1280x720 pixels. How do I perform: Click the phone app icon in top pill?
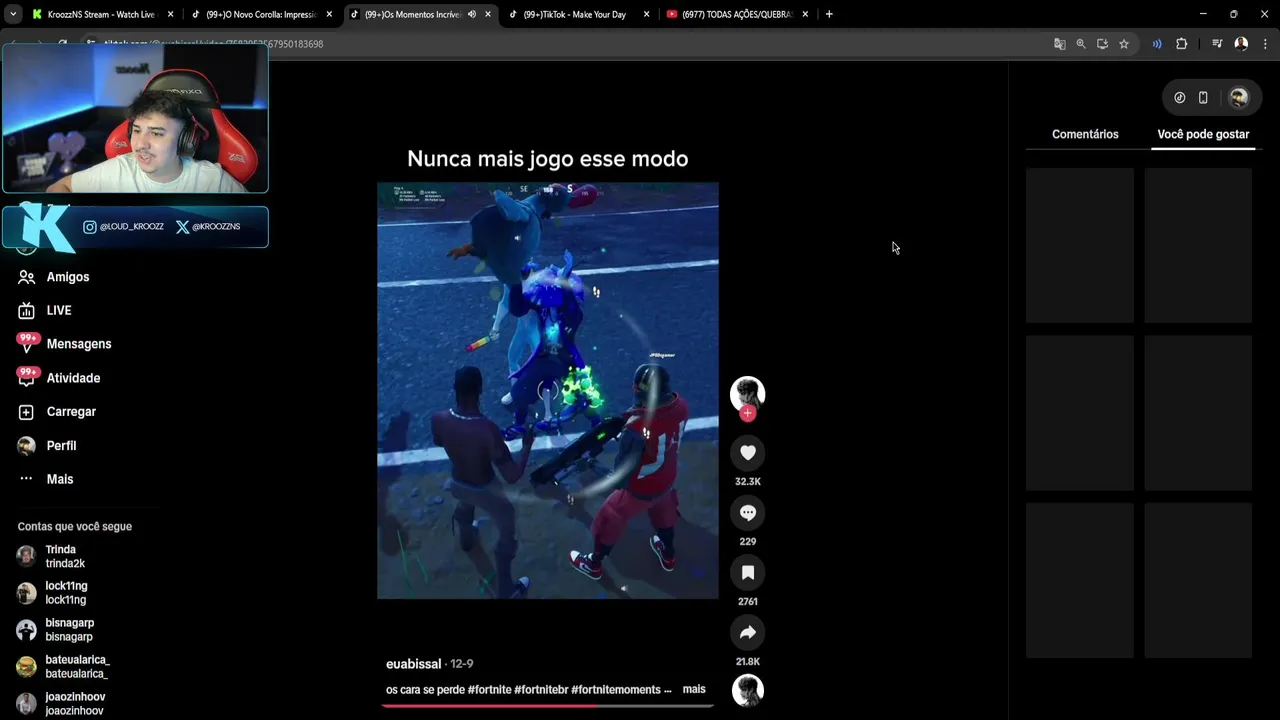coord(1203,98)
